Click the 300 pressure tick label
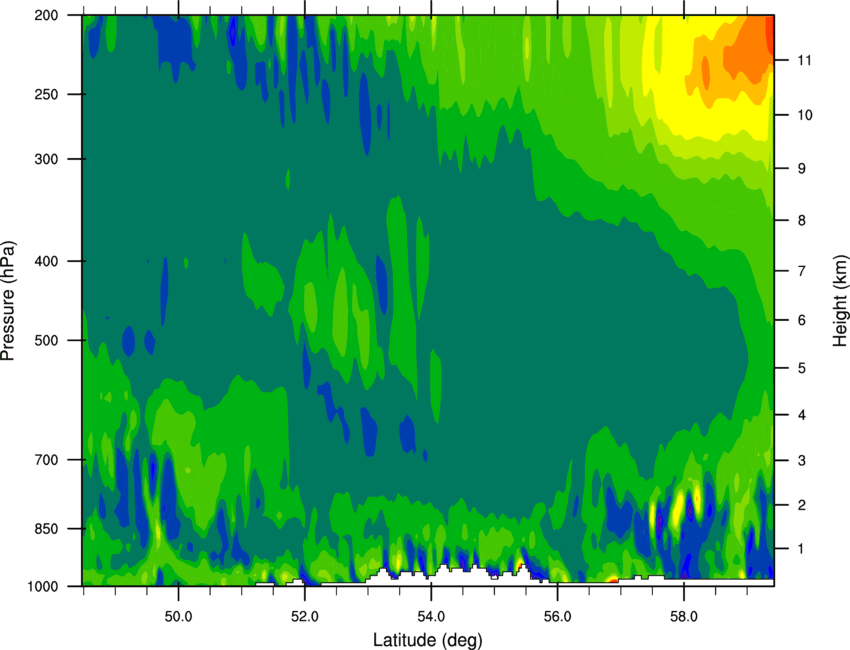 pyautogui.click(x=47, y=159)
